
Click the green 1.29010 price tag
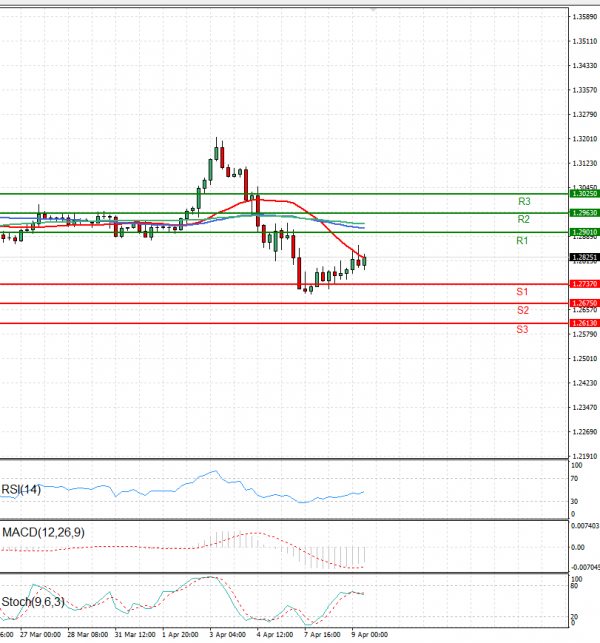pyautogui.click(x=584, y=232)
